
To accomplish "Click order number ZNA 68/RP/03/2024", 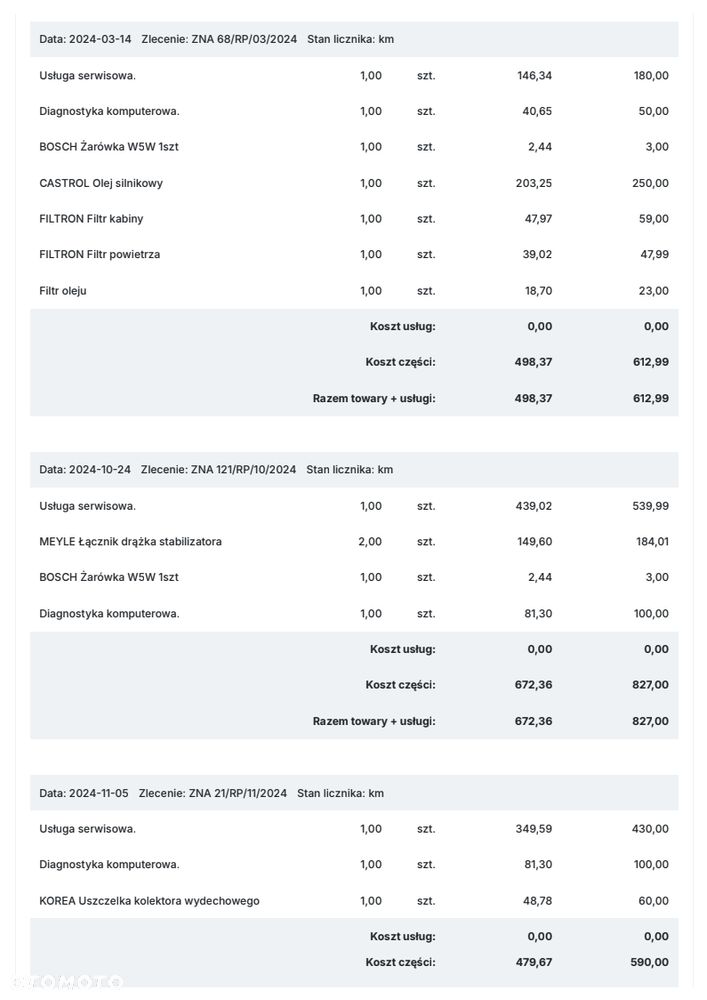I will click(244, 39).
